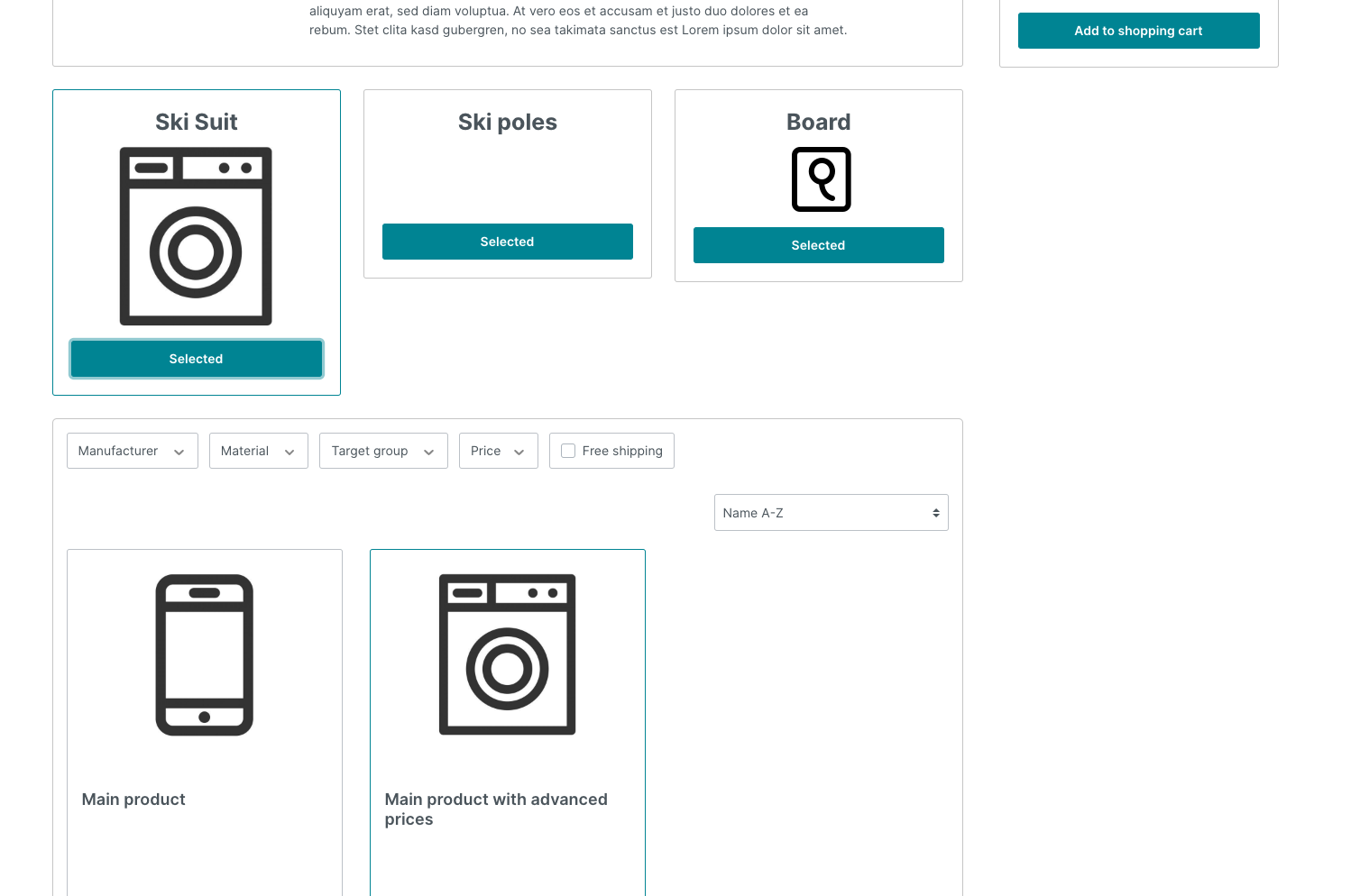Click the Board card magnifier icon

tap(821, 179)
